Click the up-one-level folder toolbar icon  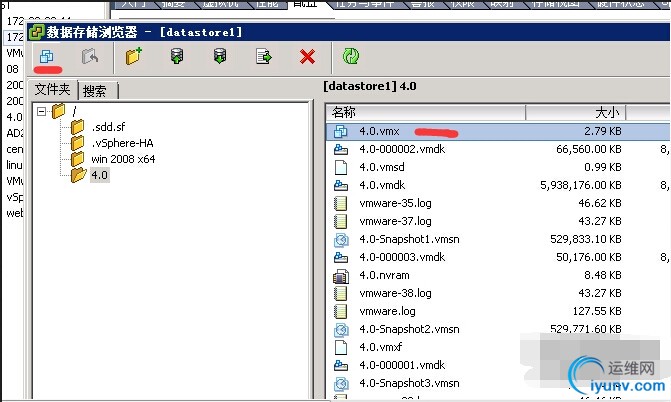[x=90, y=56]
